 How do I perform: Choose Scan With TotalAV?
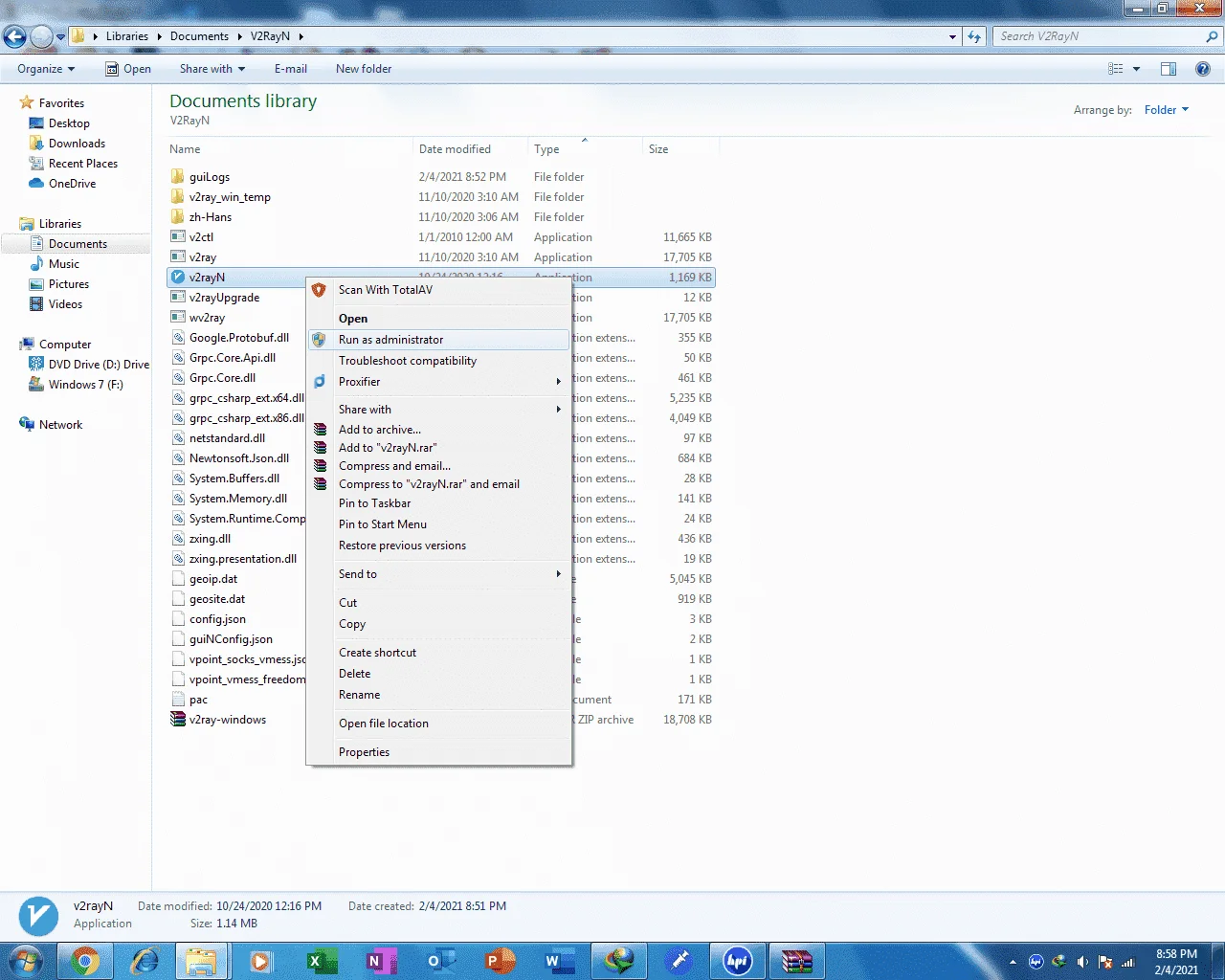[439, 290]
